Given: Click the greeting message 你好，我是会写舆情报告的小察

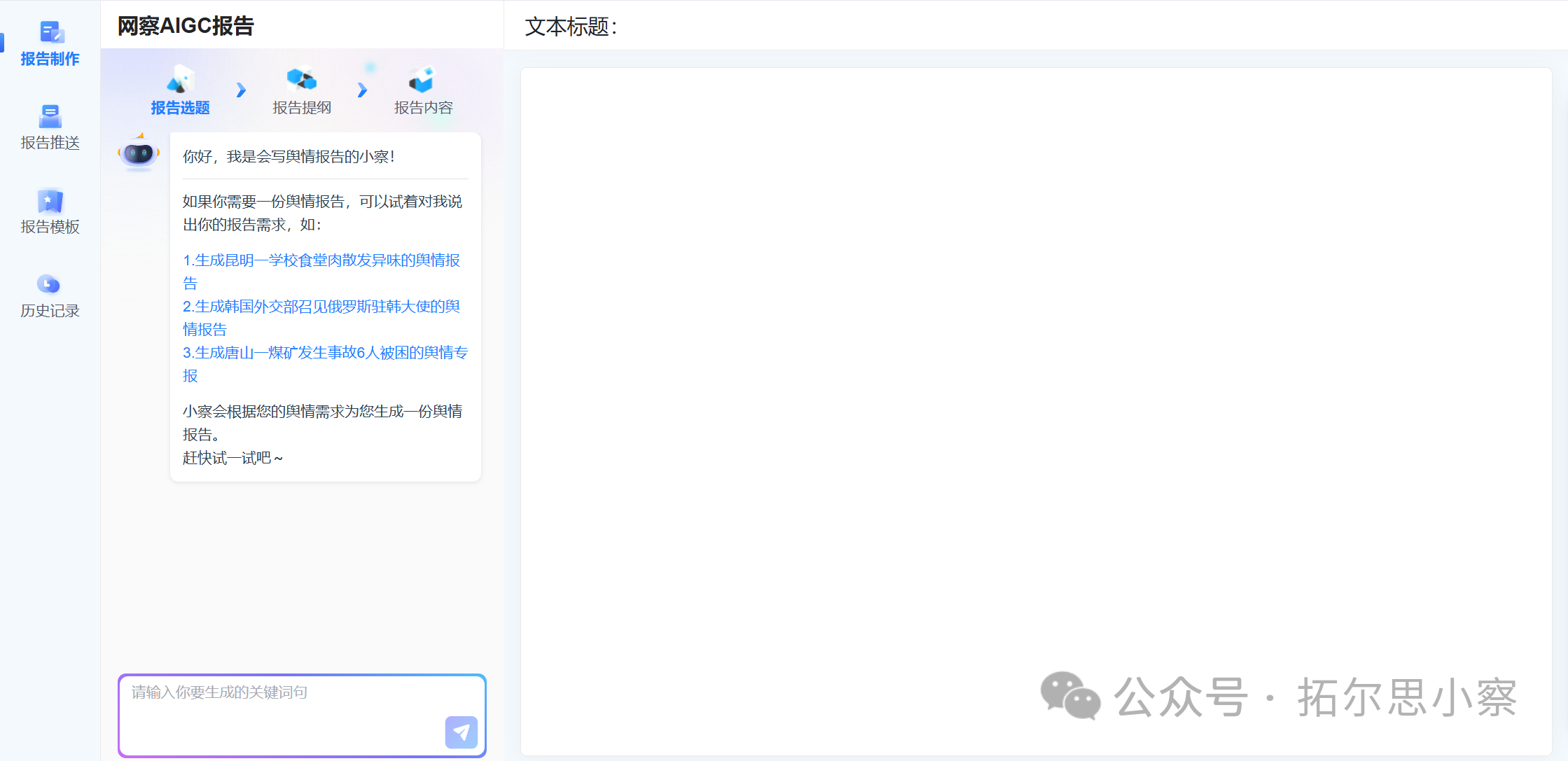Looking at the screenshot, I should click(289, 157).
